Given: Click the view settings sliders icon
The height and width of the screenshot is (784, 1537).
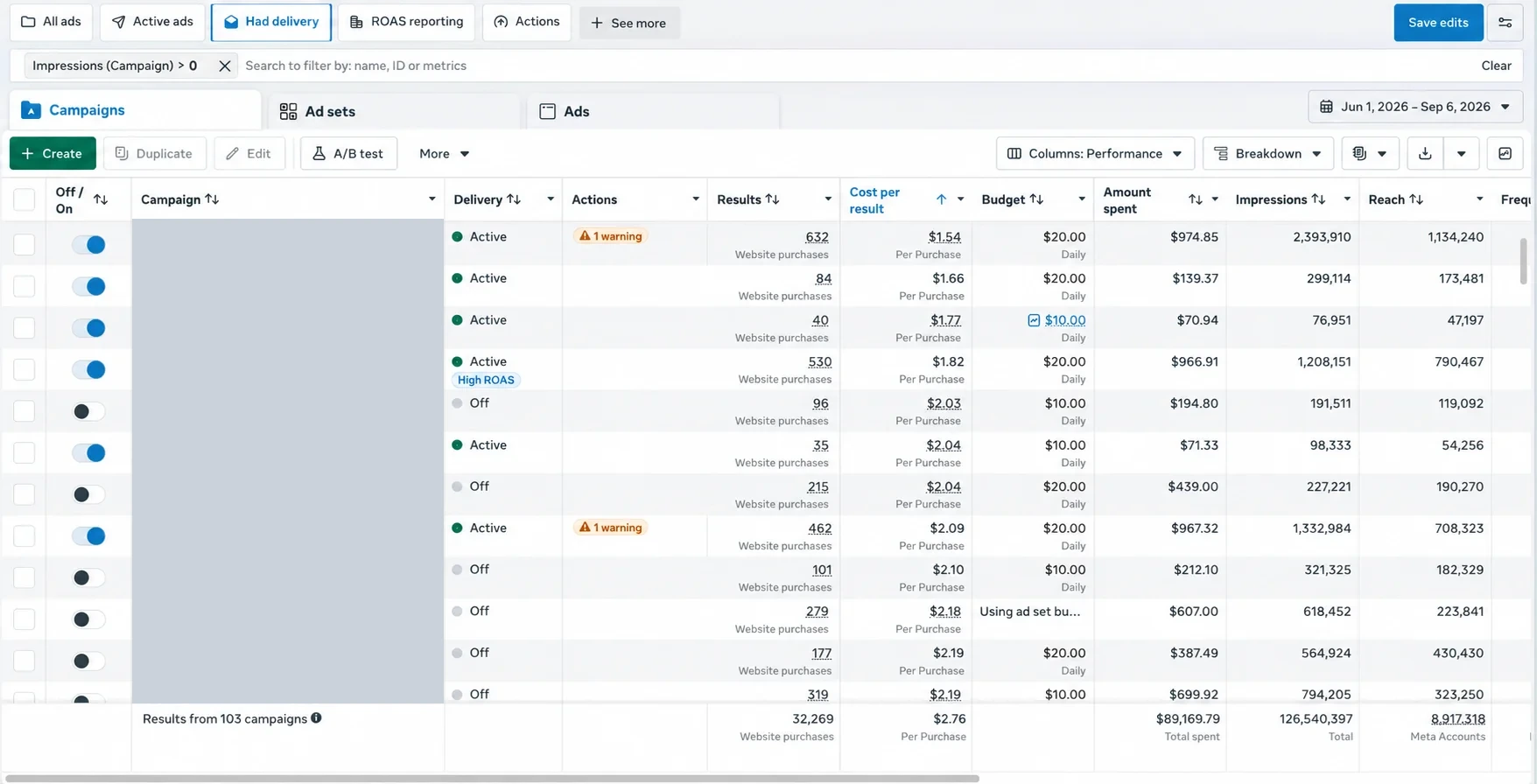Looking at the screenshot, I should coord(1505,23).
